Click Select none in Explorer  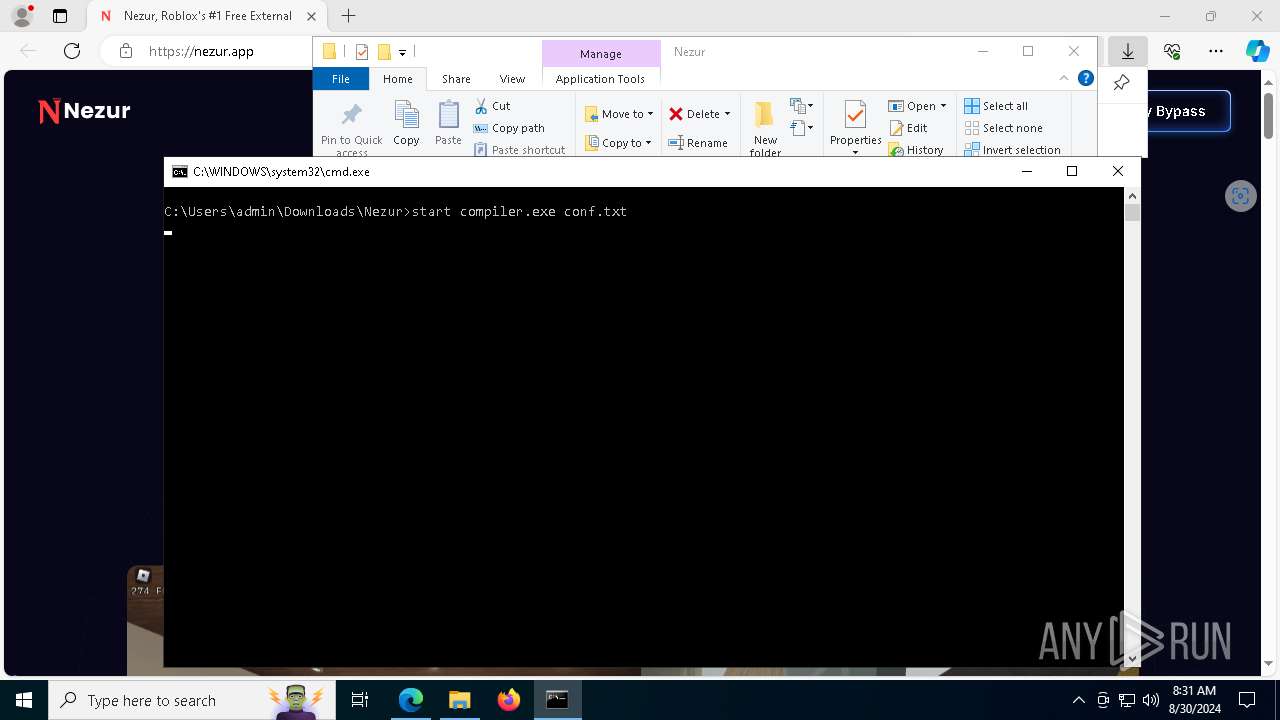coord(1003,128)
